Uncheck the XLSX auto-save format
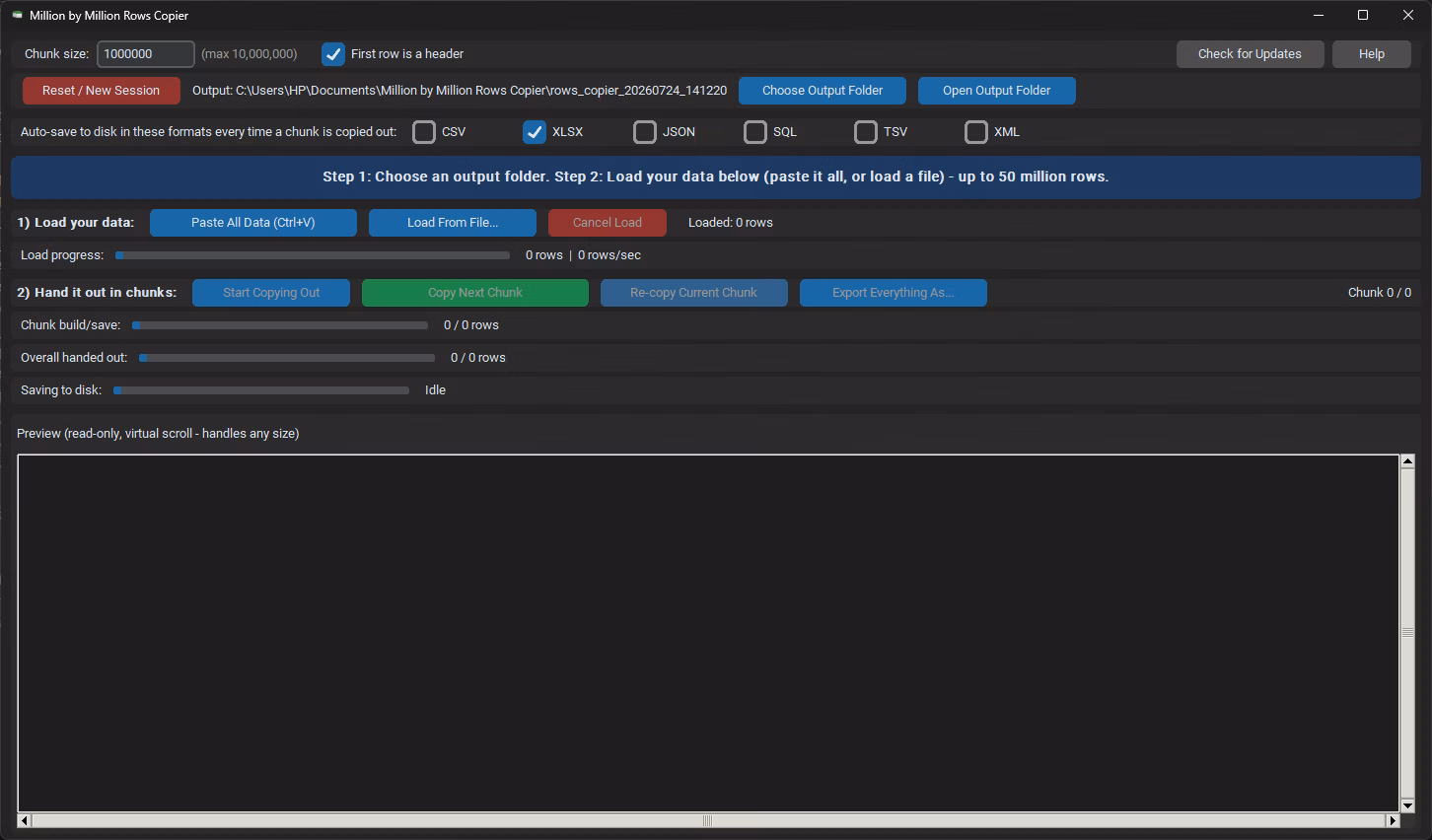 click(535, 132)
